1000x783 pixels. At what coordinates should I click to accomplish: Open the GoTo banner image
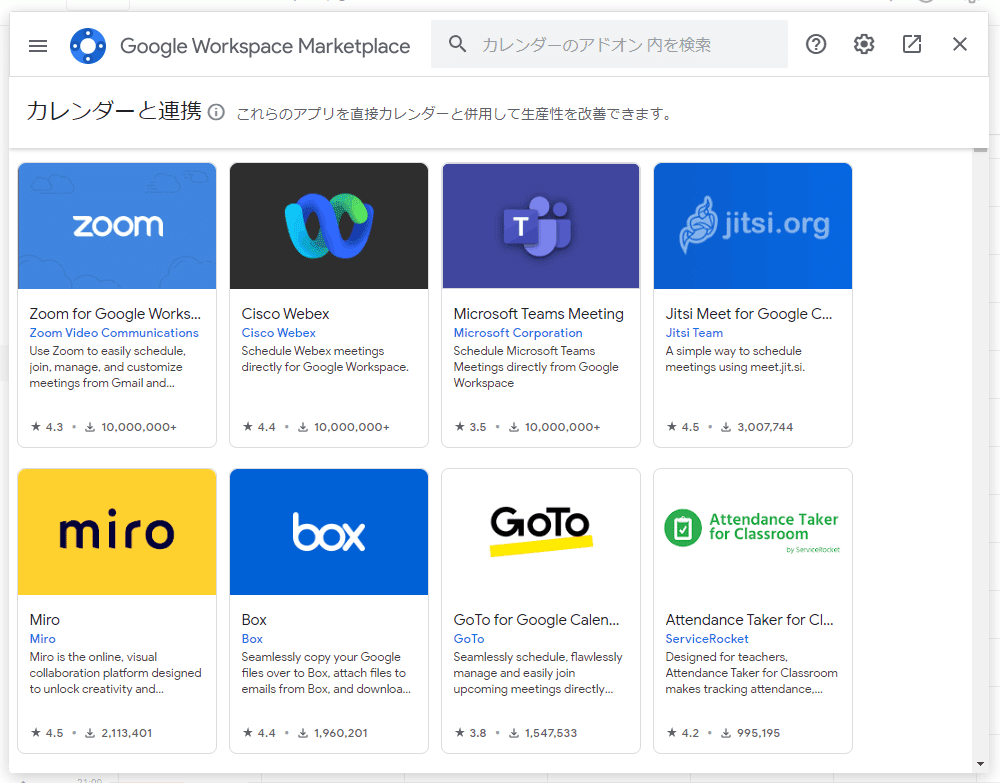click(541, 532)
